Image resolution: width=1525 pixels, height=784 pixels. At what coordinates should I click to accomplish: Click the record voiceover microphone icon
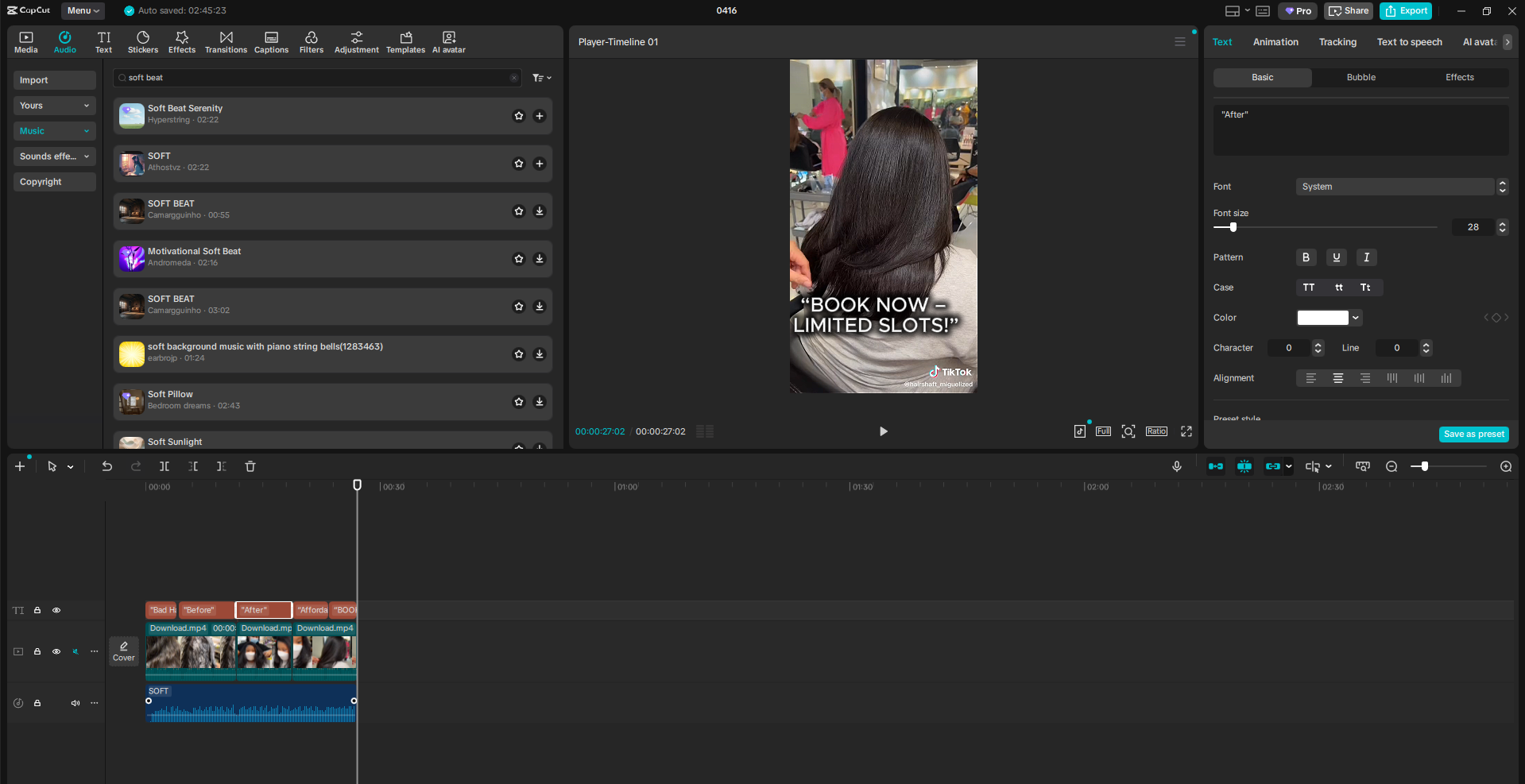(x=1177, y=466)
